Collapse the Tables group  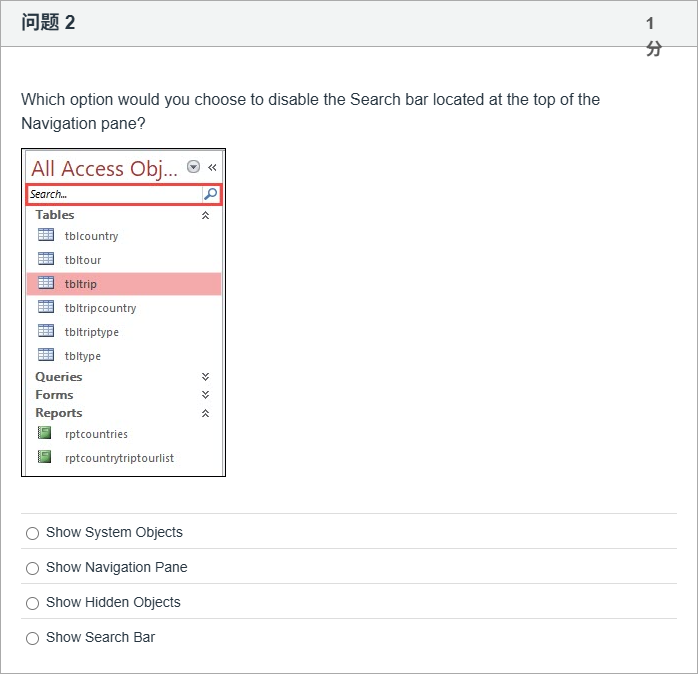tap(206, 215)
